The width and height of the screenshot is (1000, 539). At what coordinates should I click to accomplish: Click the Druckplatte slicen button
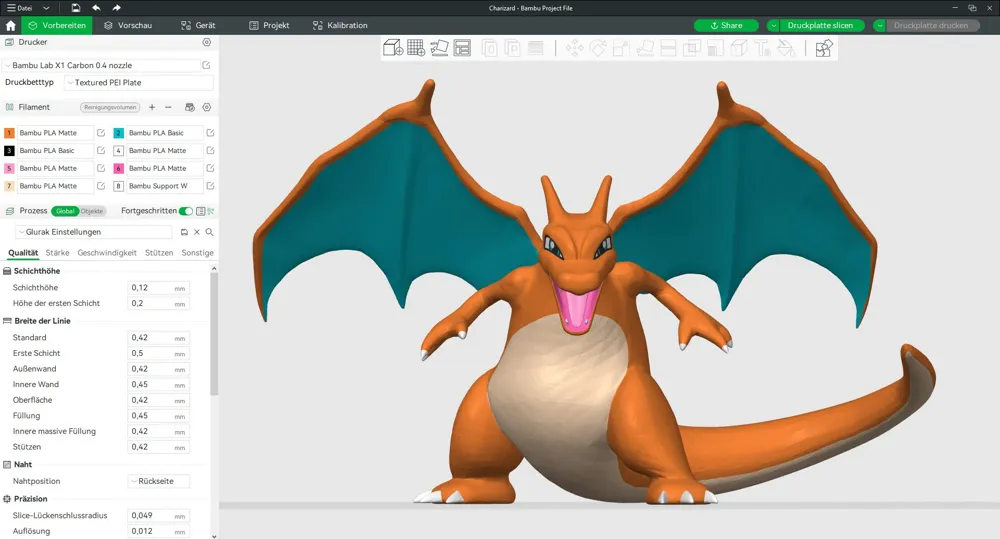coord(820,26)
